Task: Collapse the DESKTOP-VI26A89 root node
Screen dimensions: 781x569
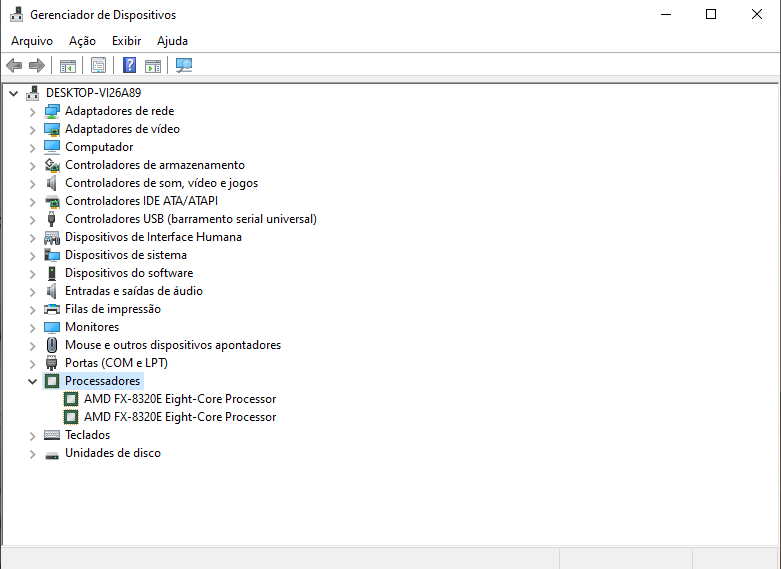Action: pos(13,93)
